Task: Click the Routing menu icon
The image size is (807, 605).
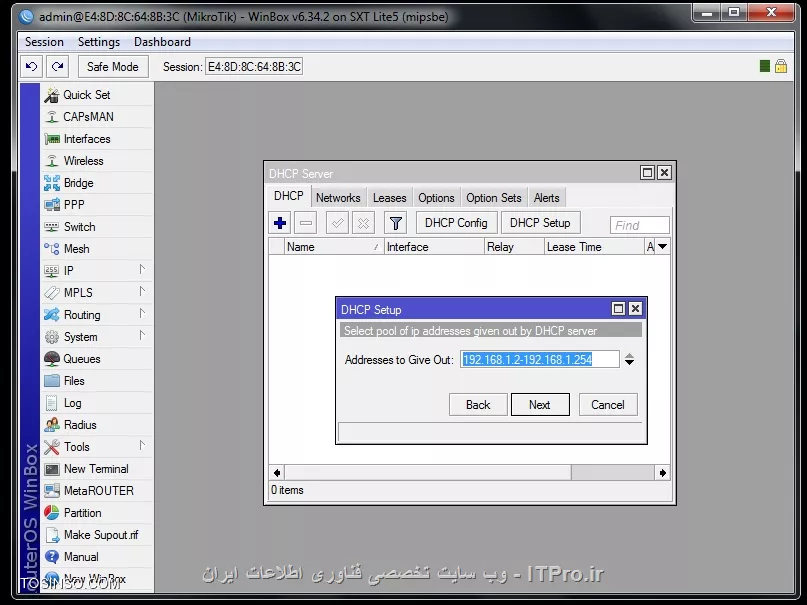Action: (x=51, y=315)
